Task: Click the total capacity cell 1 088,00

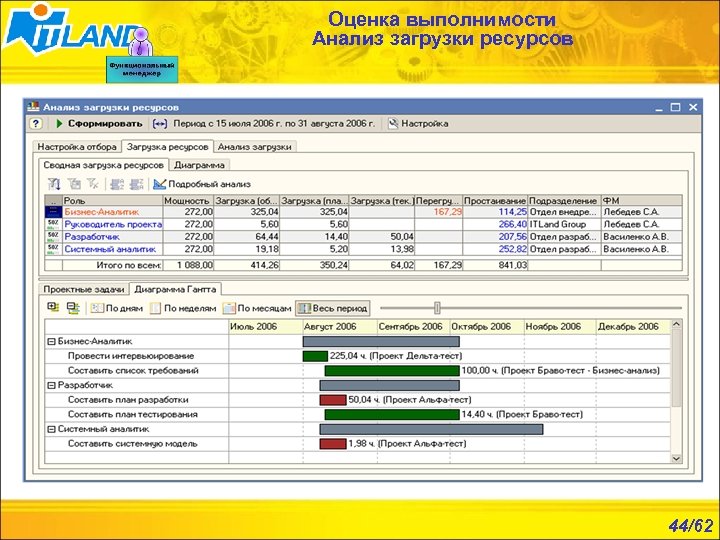Action: pyautogui.click(x=188, y=265)
